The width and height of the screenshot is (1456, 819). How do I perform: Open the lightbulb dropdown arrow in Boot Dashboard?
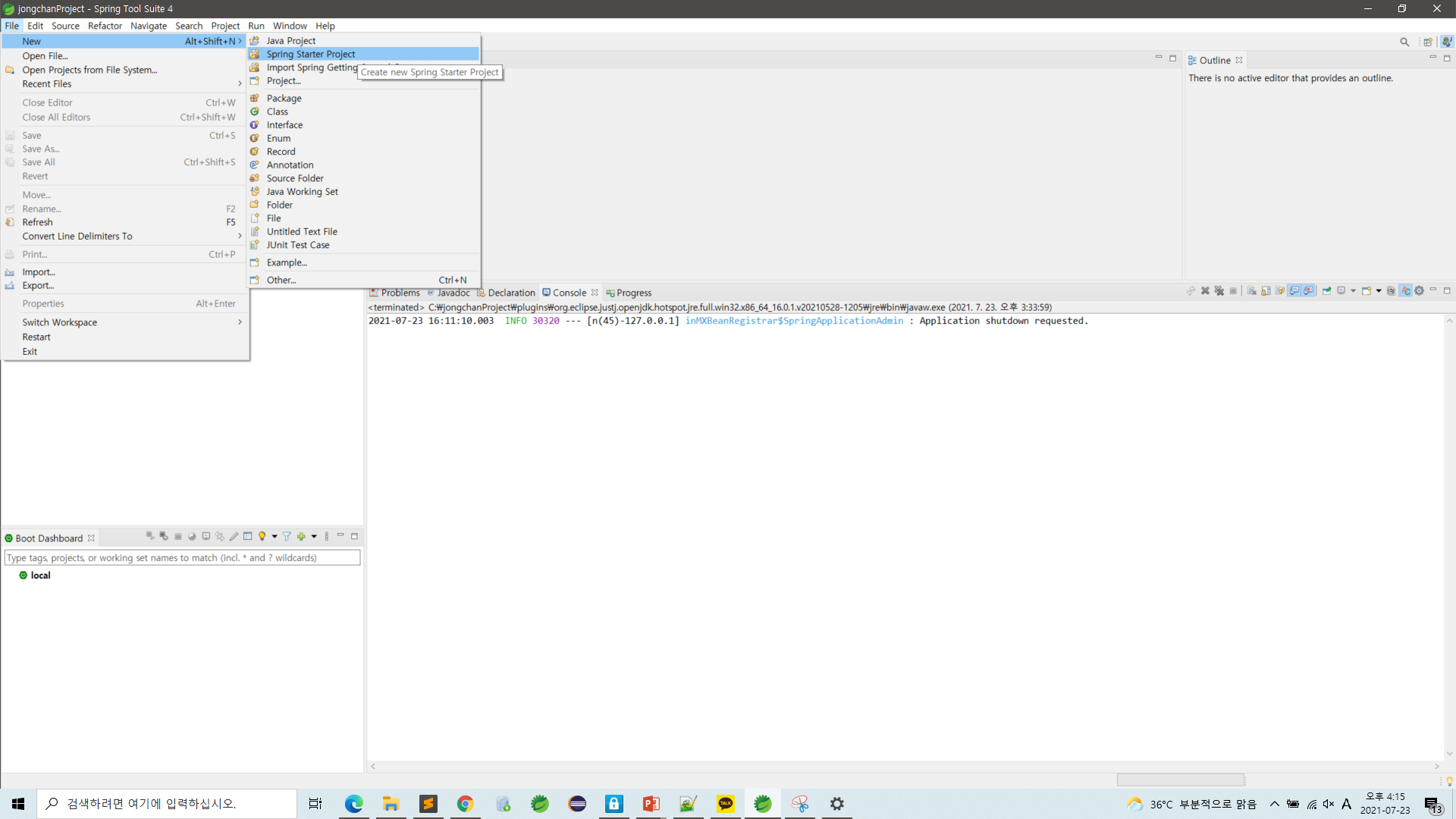(275, 536)
